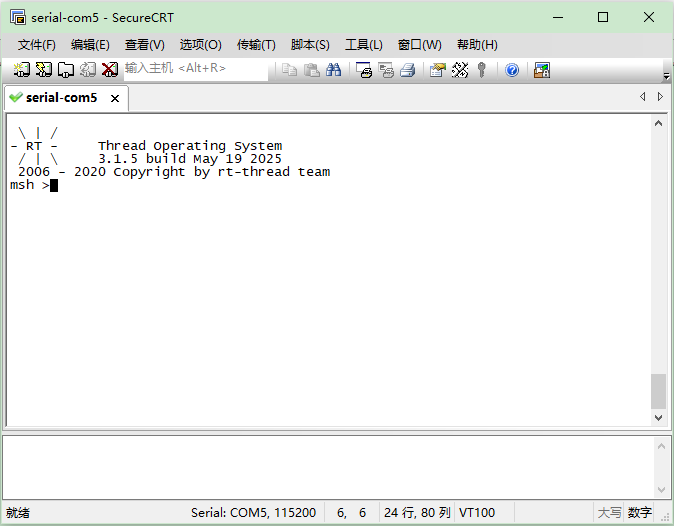Click 'Thread Operating System' banner text
The width and height of the screenshot is (674, 526).
point(190,146)
